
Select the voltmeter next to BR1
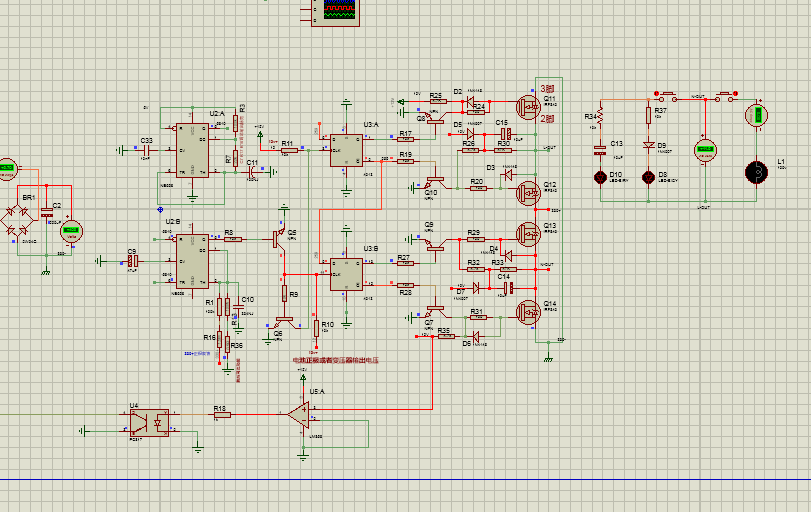[71, 231]
